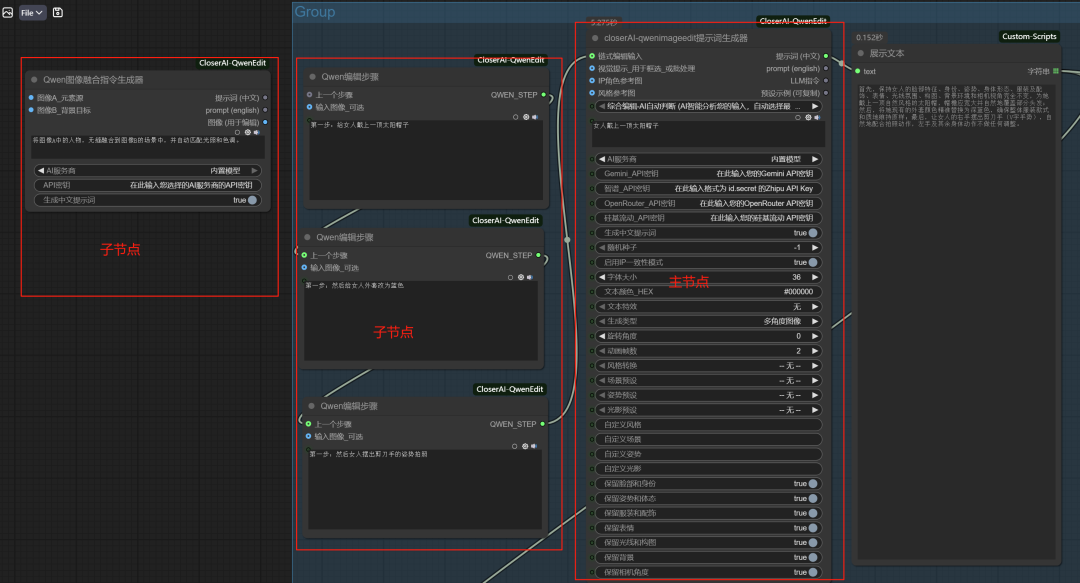
Task: Collapse the Qwen编辑步骤 node containing 太阳帽子 text
Action: coord(312,76)
